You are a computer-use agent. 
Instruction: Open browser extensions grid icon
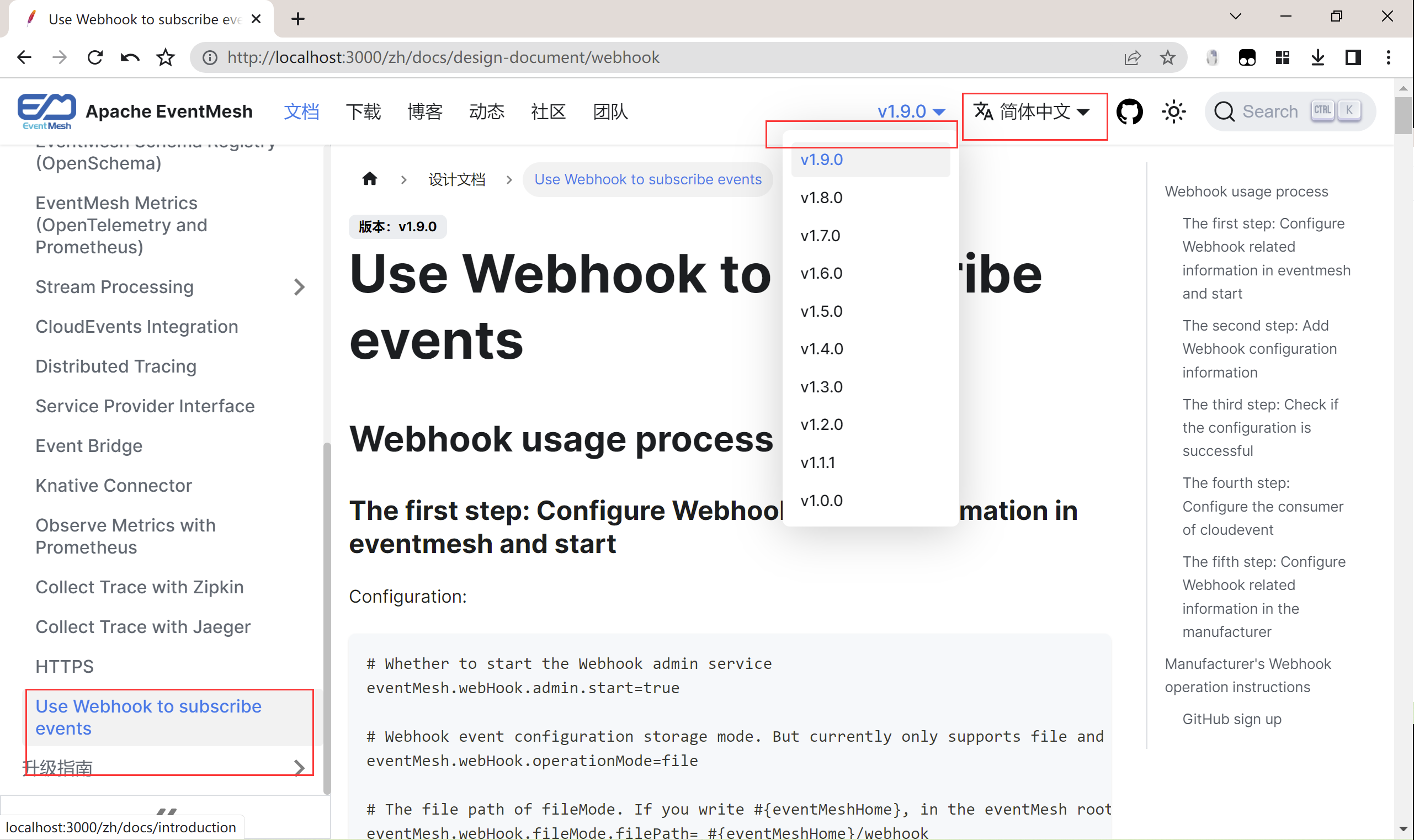tap(1282, 57)
